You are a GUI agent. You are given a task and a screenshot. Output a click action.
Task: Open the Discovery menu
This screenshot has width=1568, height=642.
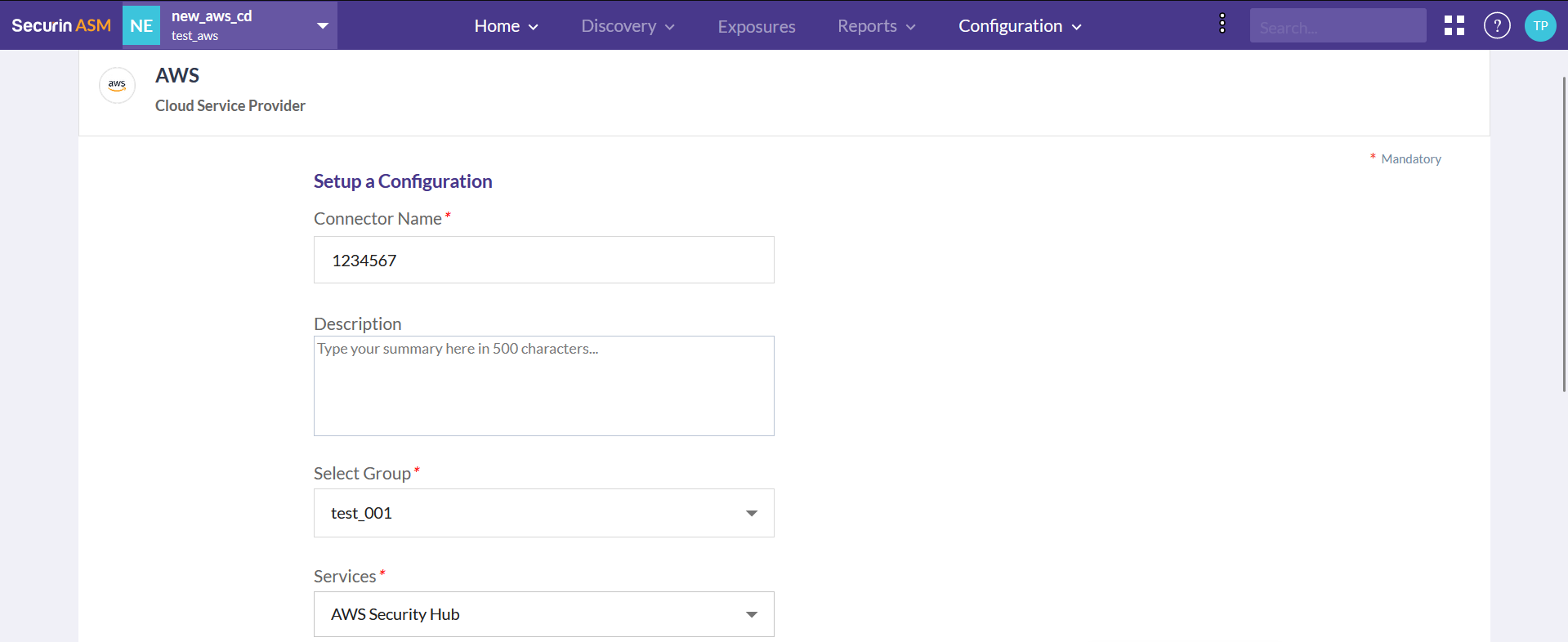[628, 26]
